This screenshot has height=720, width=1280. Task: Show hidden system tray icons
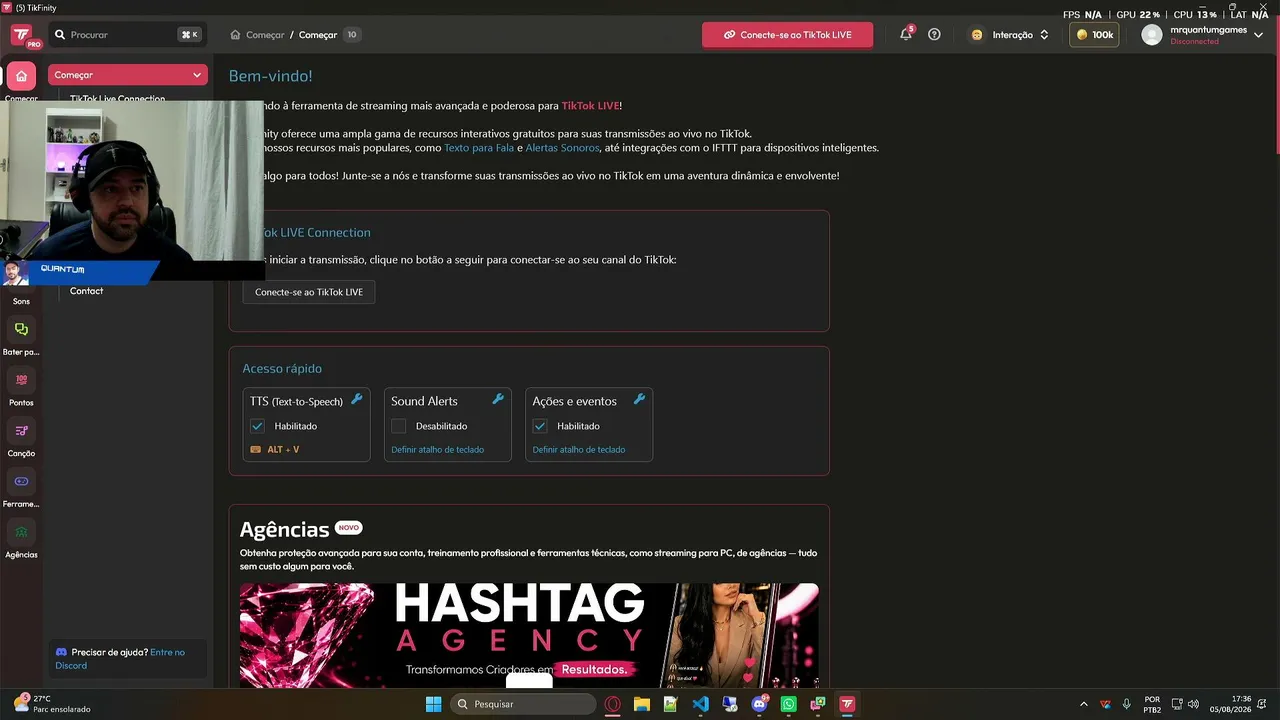tap(1084, 704)
